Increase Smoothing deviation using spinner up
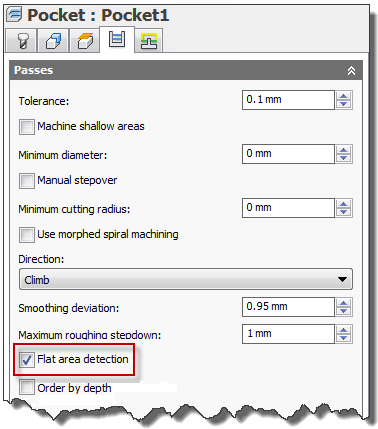Viewport: 378px width, 429px height. (344, 303)
